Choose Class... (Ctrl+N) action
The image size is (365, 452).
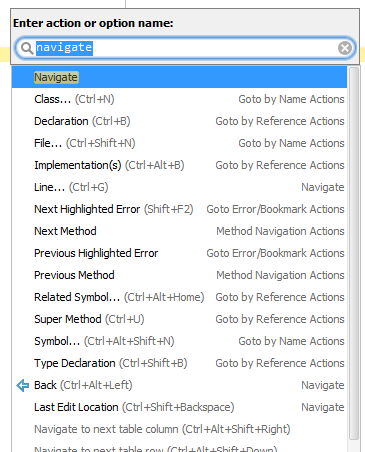coord(179,99)
